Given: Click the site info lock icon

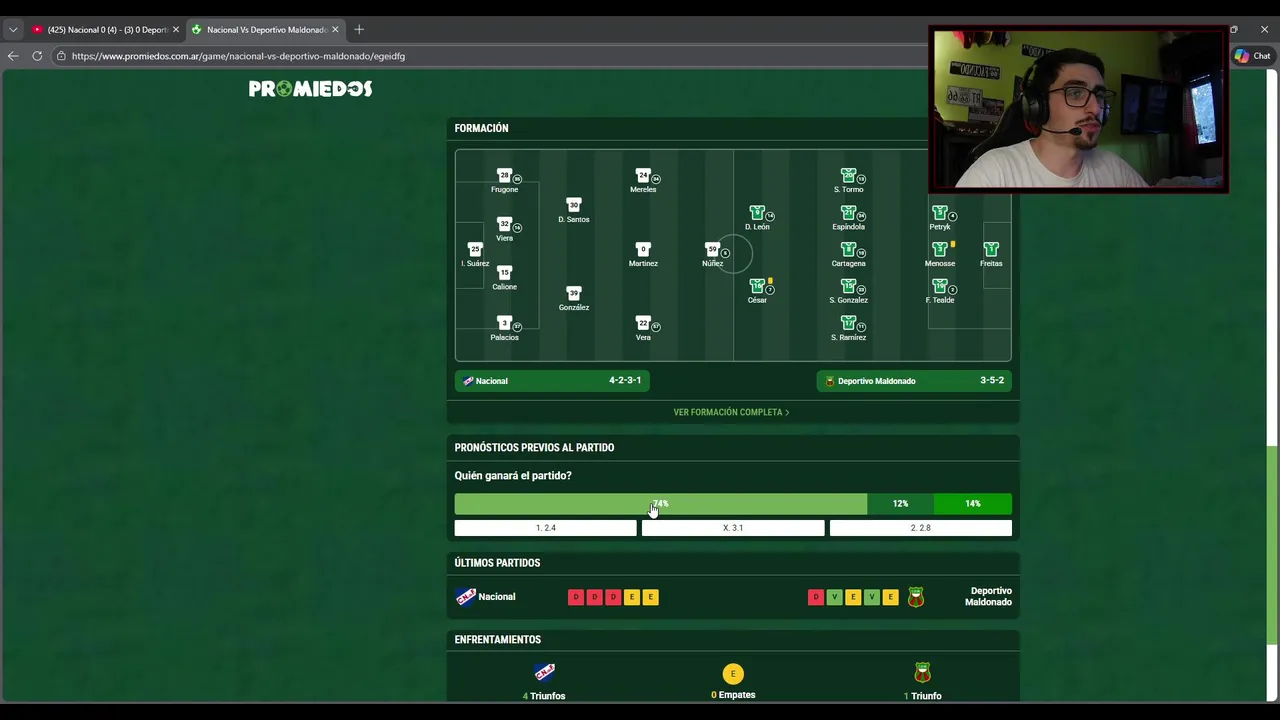Looking at the screenshot, I should pos(61,56).
